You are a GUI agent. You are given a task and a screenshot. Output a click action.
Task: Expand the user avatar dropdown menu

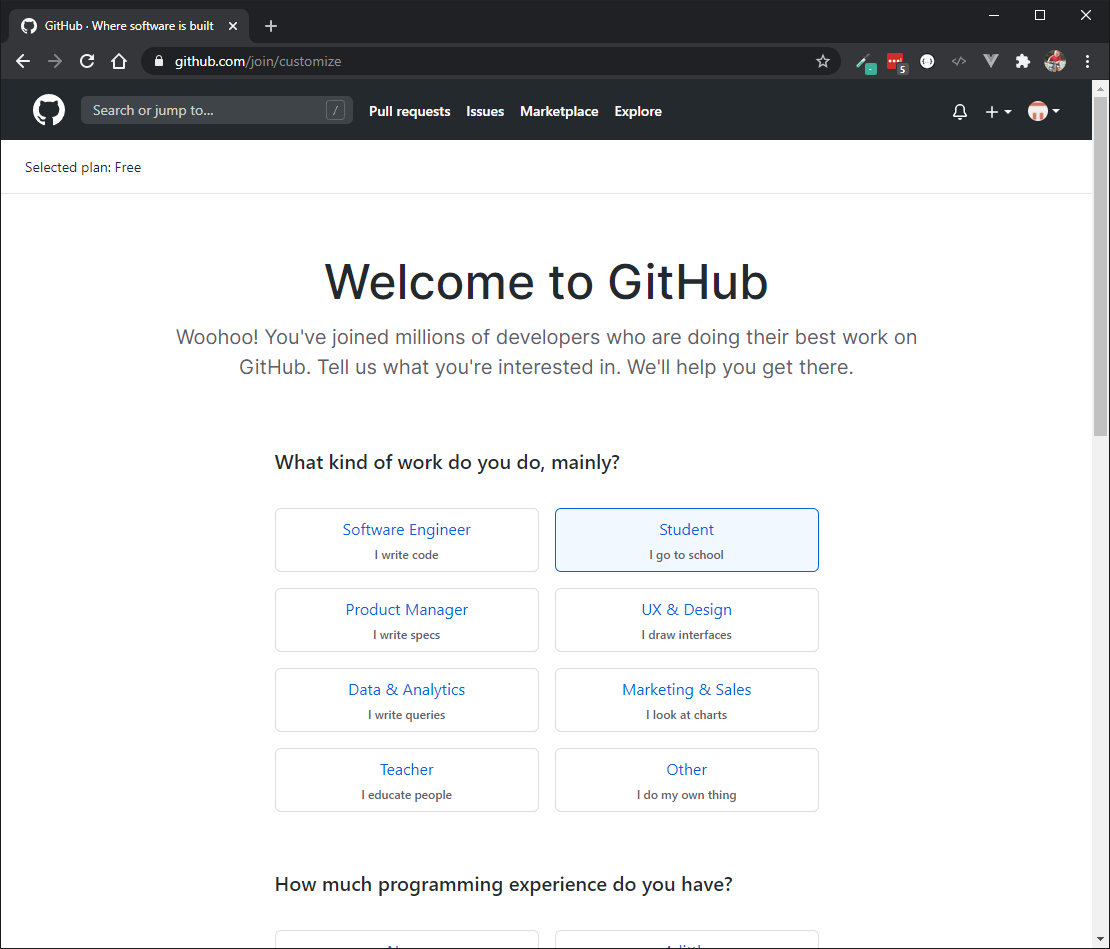1043,111
